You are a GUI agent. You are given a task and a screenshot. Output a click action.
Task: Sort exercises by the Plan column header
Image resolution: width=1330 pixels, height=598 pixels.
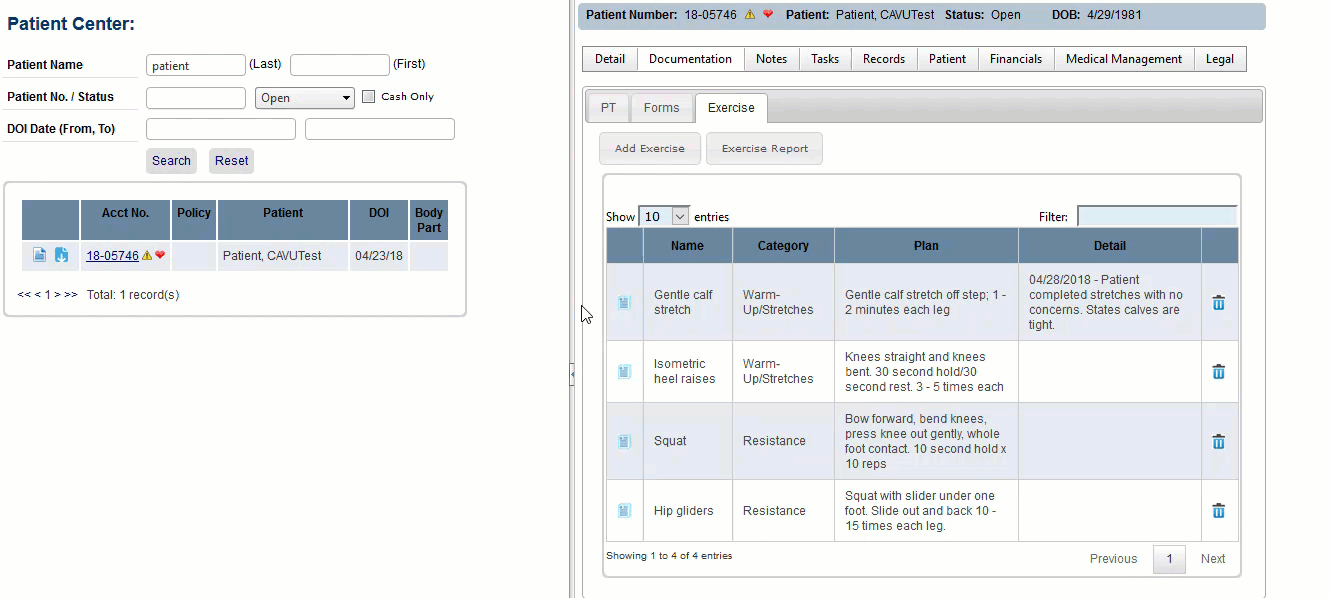coord(926,246)
